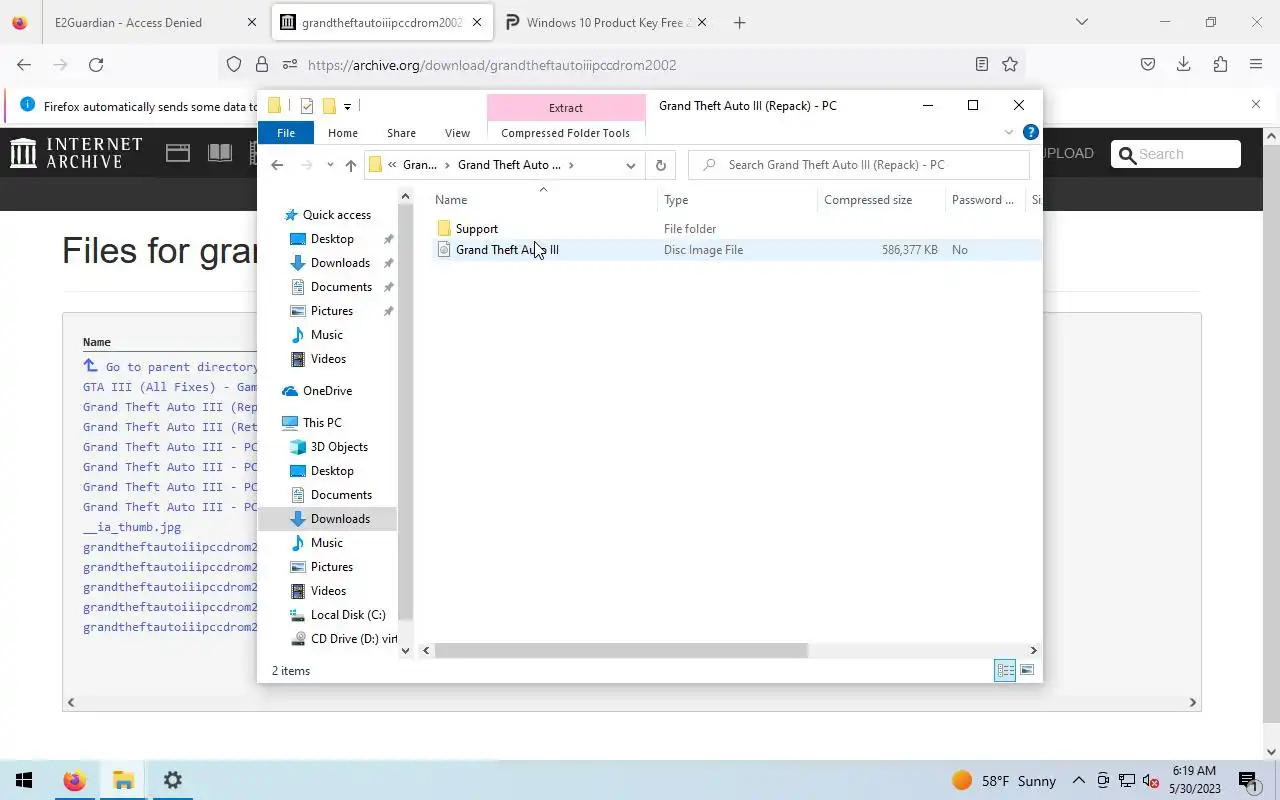The image size is (1280, 800).
Task: Click the Internet Archive web icon
Action: (178, 153)
